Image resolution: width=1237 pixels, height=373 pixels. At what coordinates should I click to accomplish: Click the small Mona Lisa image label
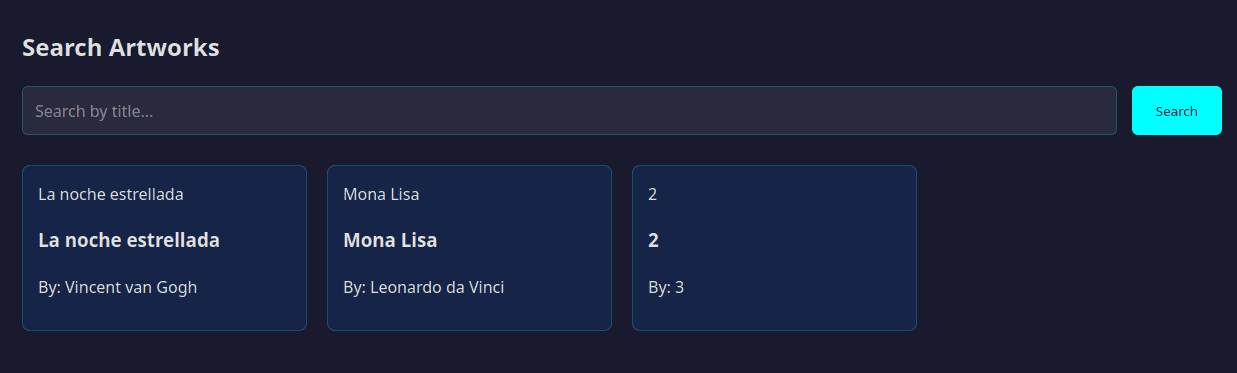pyautogui.click(x=381, y=194)
